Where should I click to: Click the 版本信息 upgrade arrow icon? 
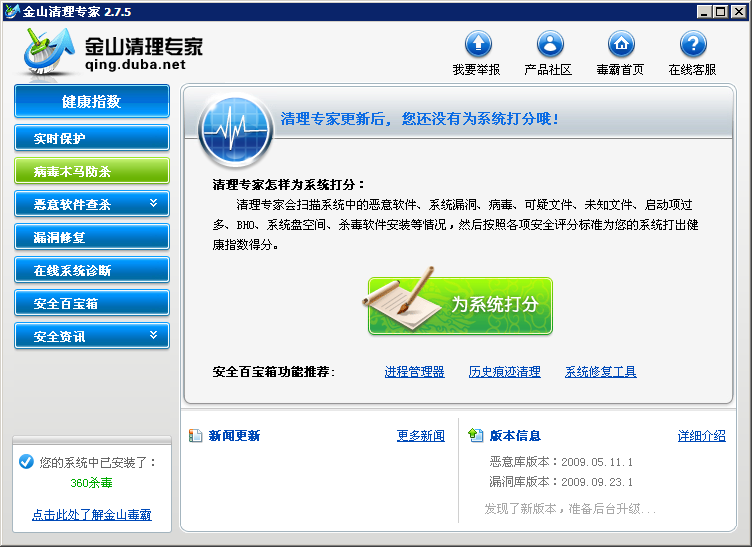475,435
